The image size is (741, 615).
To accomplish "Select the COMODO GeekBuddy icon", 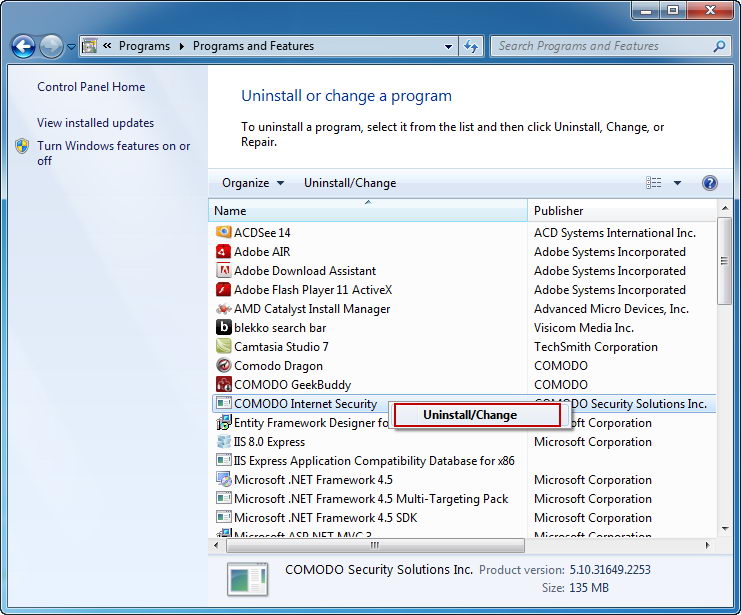I will (x=224, y=384).
